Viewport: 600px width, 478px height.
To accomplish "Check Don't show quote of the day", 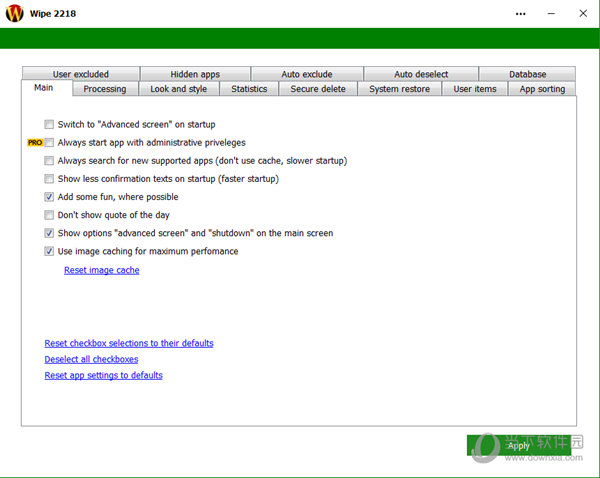I will (49, 215).
